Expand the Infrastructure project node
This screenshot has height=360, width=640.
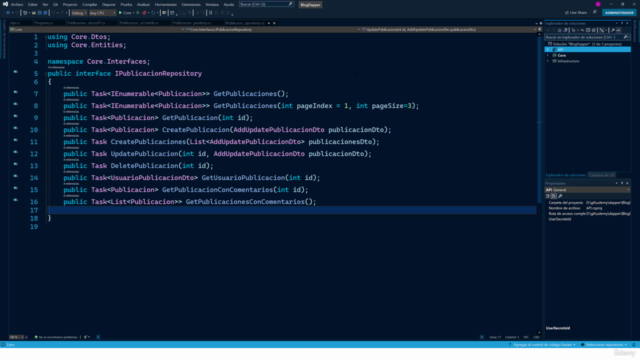548,61
